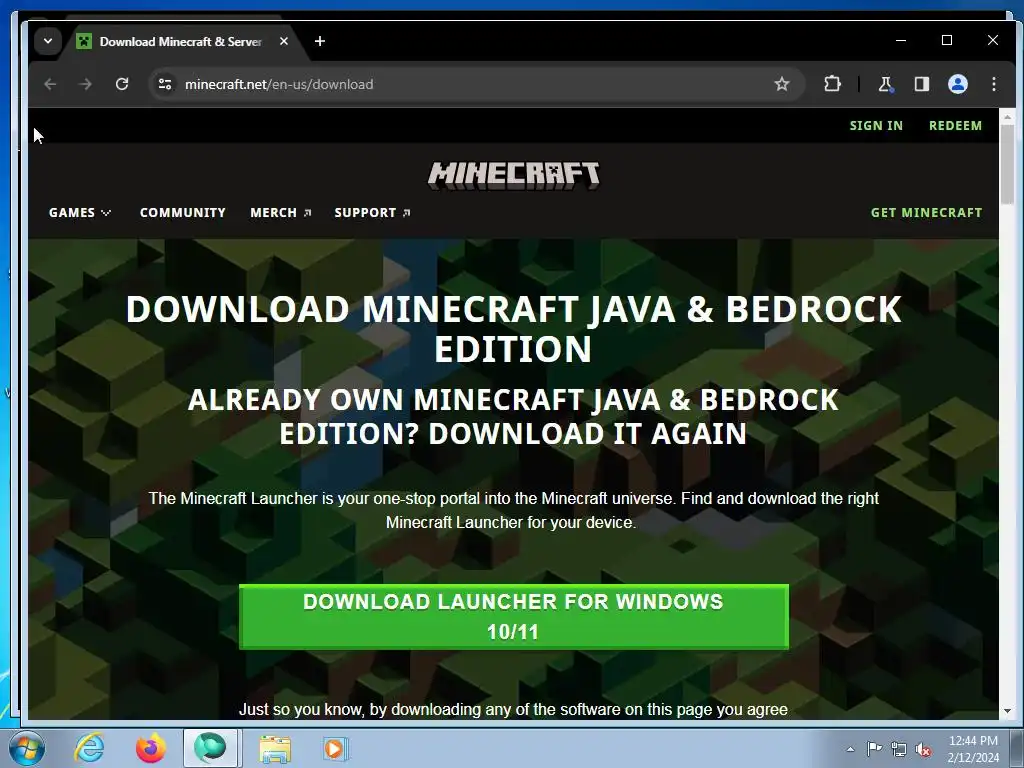The width and height of the screenshot is (1024, 768).
Task: Switch to the active browser taskbar icon
Action: tap(210, 748)
